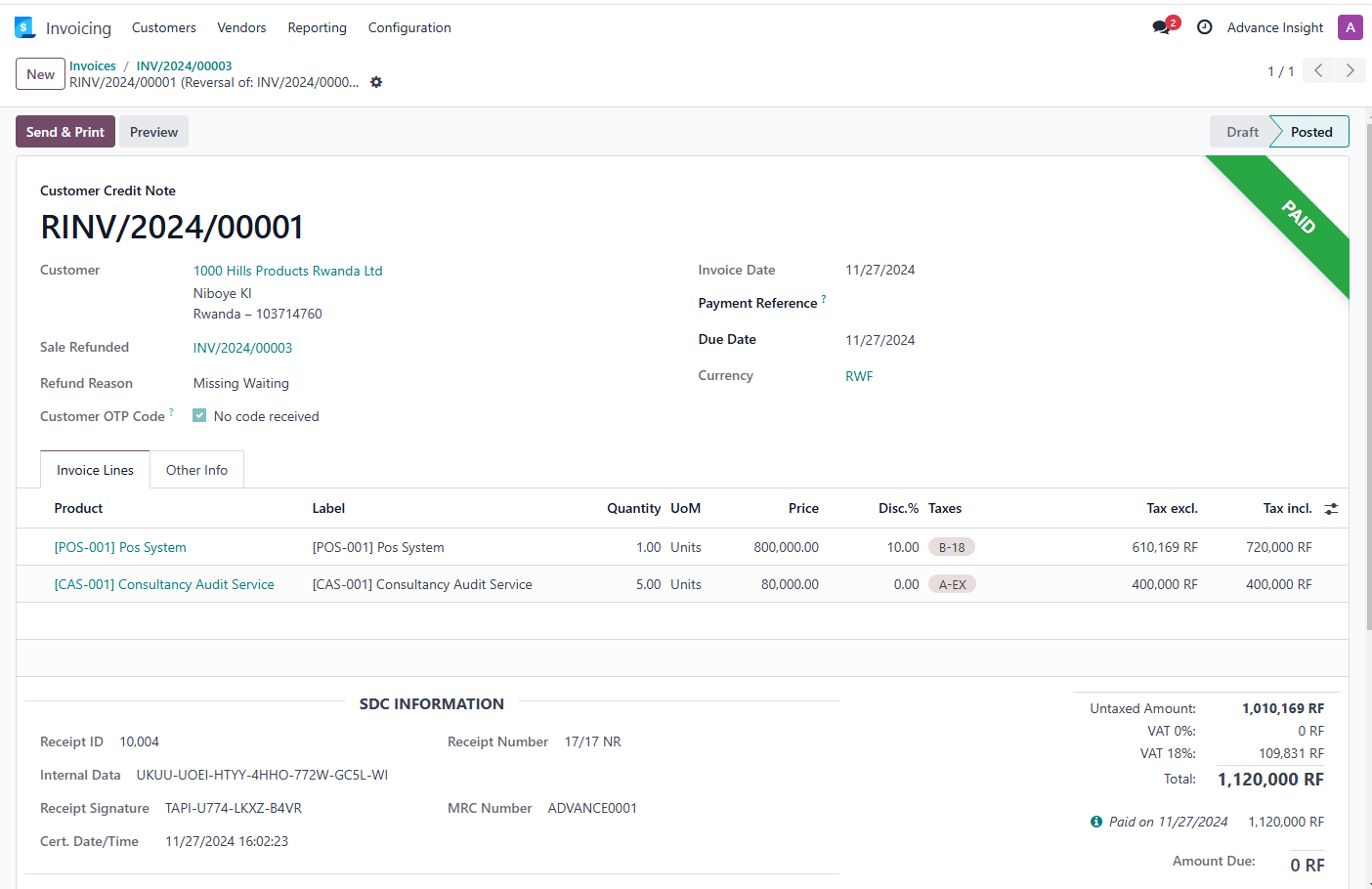This screenshot has width=1372, height=889.
Task: Click VAT 18% amount 109,831 RF
Action: tap(1291, 753)
